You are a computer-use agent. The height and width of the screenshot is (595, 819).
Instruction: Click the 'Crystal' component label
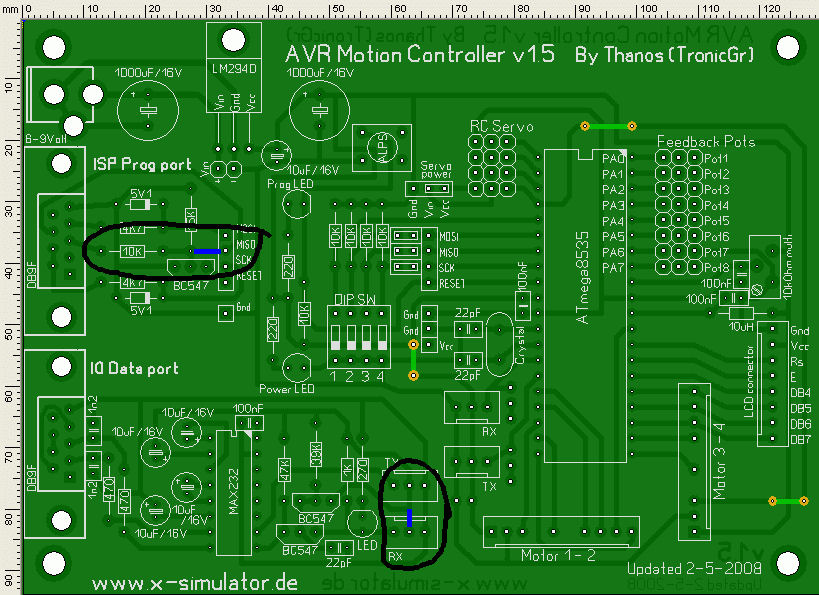520,345
